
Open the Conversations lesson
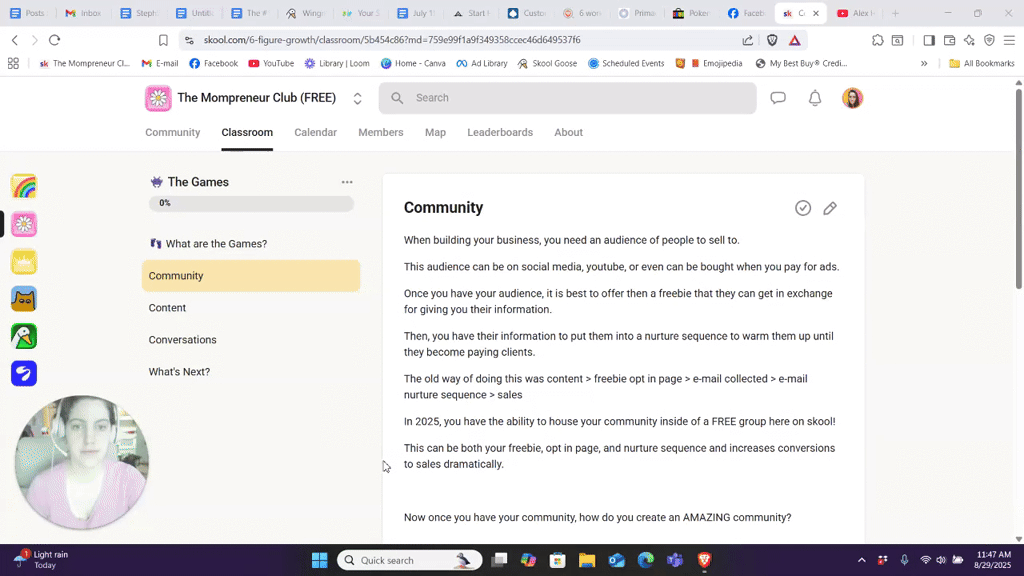coord(251,340)
